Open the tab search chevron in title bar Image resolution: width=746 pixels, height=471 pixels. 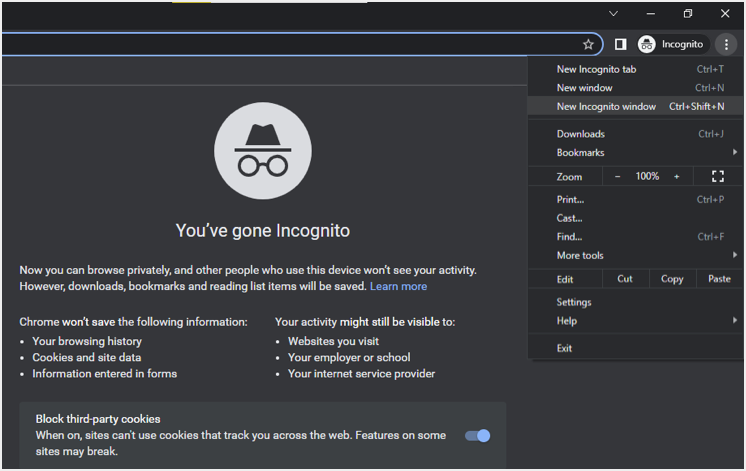click(x=613, y=13)
